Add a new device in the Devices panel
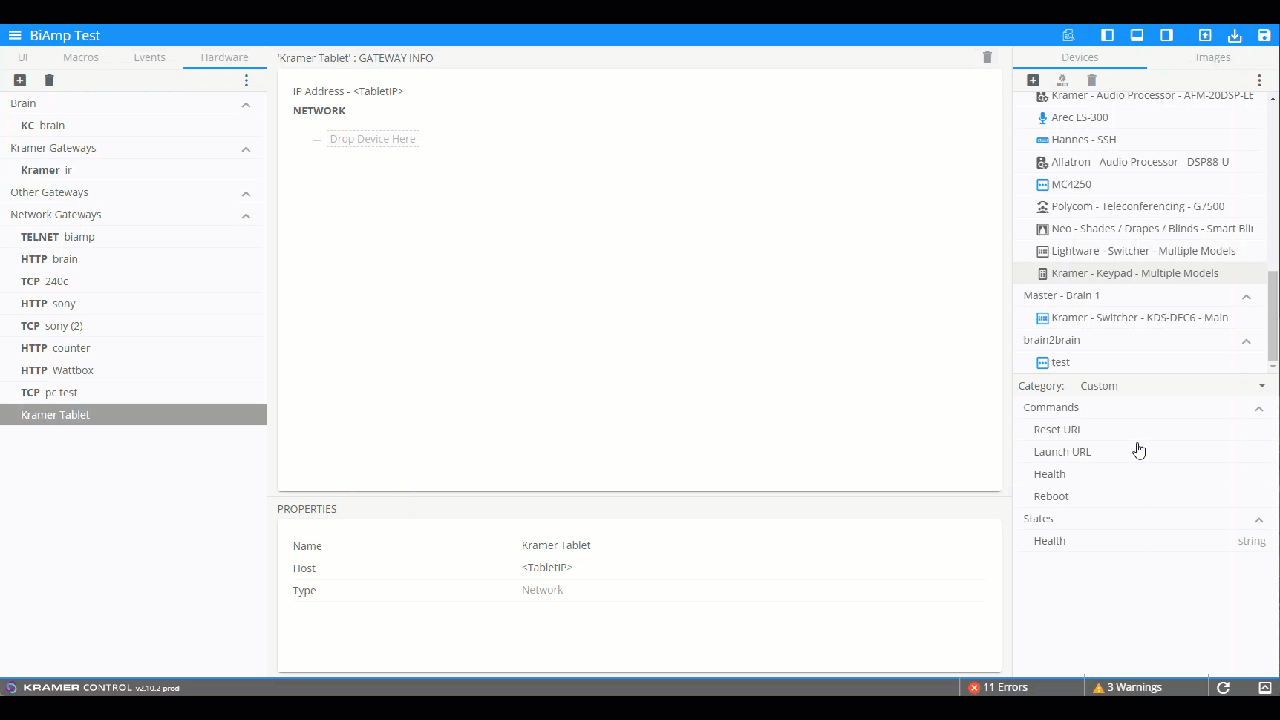Viewport: 1280px width, 720px height. click(1033, 80)
